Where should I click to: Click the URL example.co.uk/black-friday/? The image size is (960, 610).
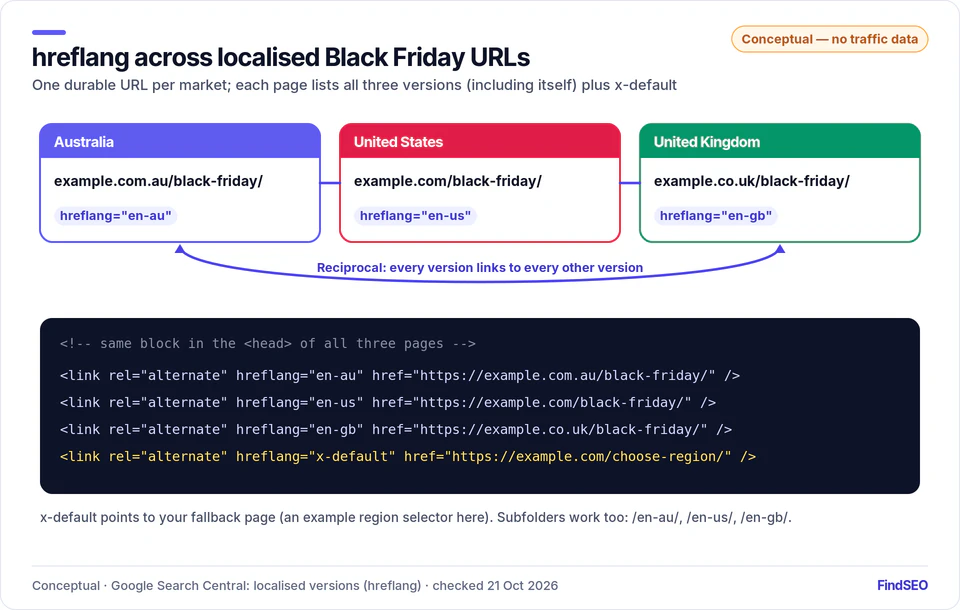(x=752, y=181)
